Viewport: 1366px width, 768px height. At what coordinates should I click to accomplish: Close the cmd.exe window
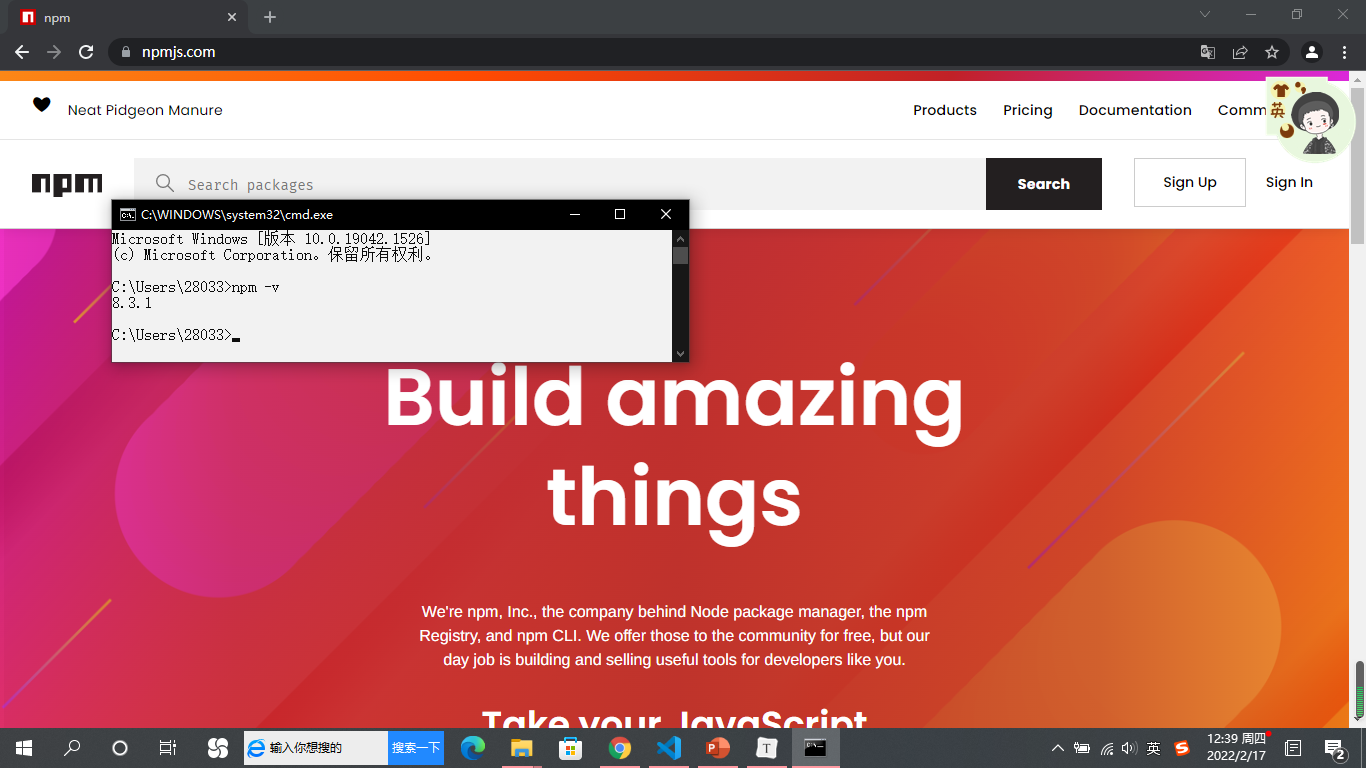click(x=666, y=214)
